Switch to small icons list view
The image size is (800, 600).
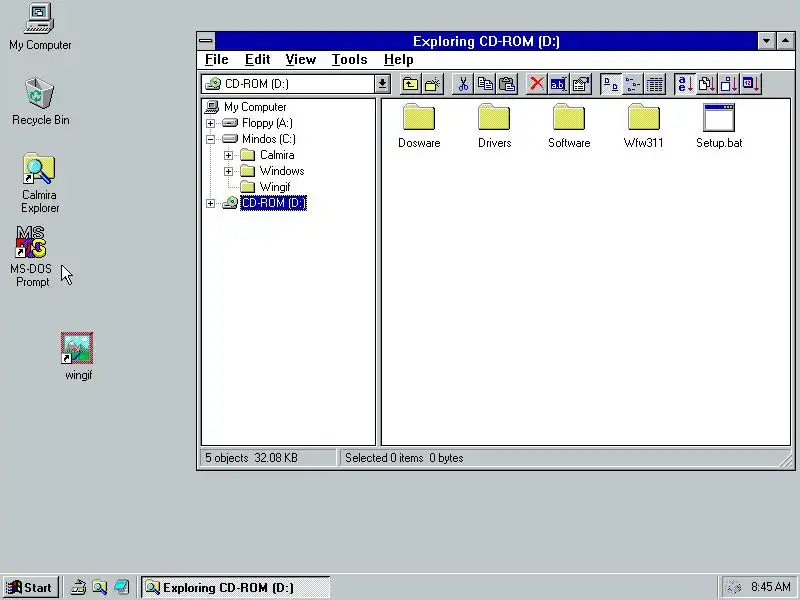tap(633, 84)
